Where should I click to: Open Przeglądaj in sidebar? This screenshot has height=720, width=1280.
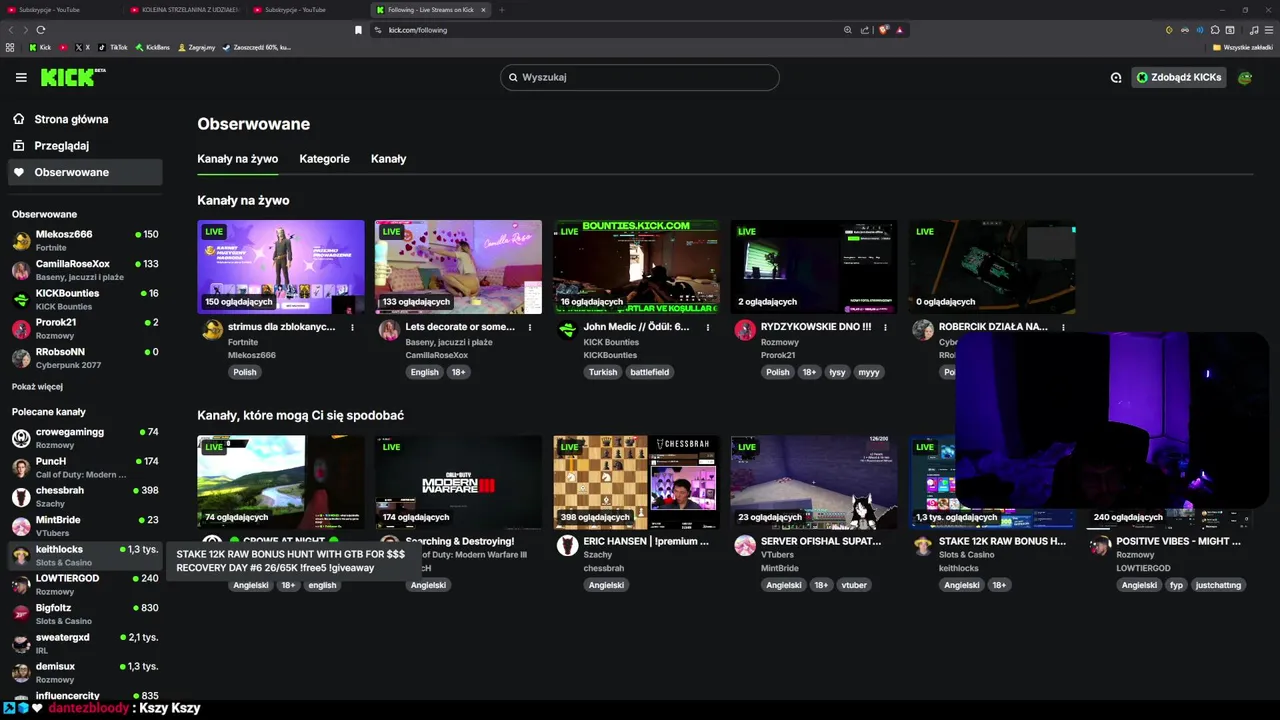tap(84, 145)
